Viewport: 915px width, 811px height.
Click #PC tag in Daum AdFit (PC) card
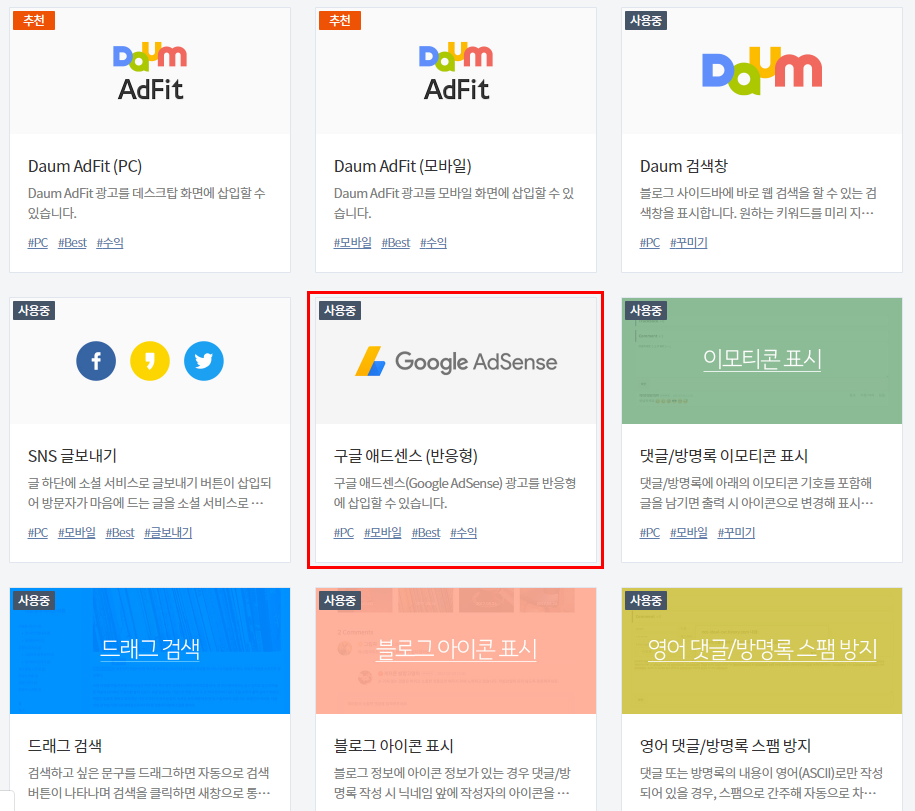[38, 243]
